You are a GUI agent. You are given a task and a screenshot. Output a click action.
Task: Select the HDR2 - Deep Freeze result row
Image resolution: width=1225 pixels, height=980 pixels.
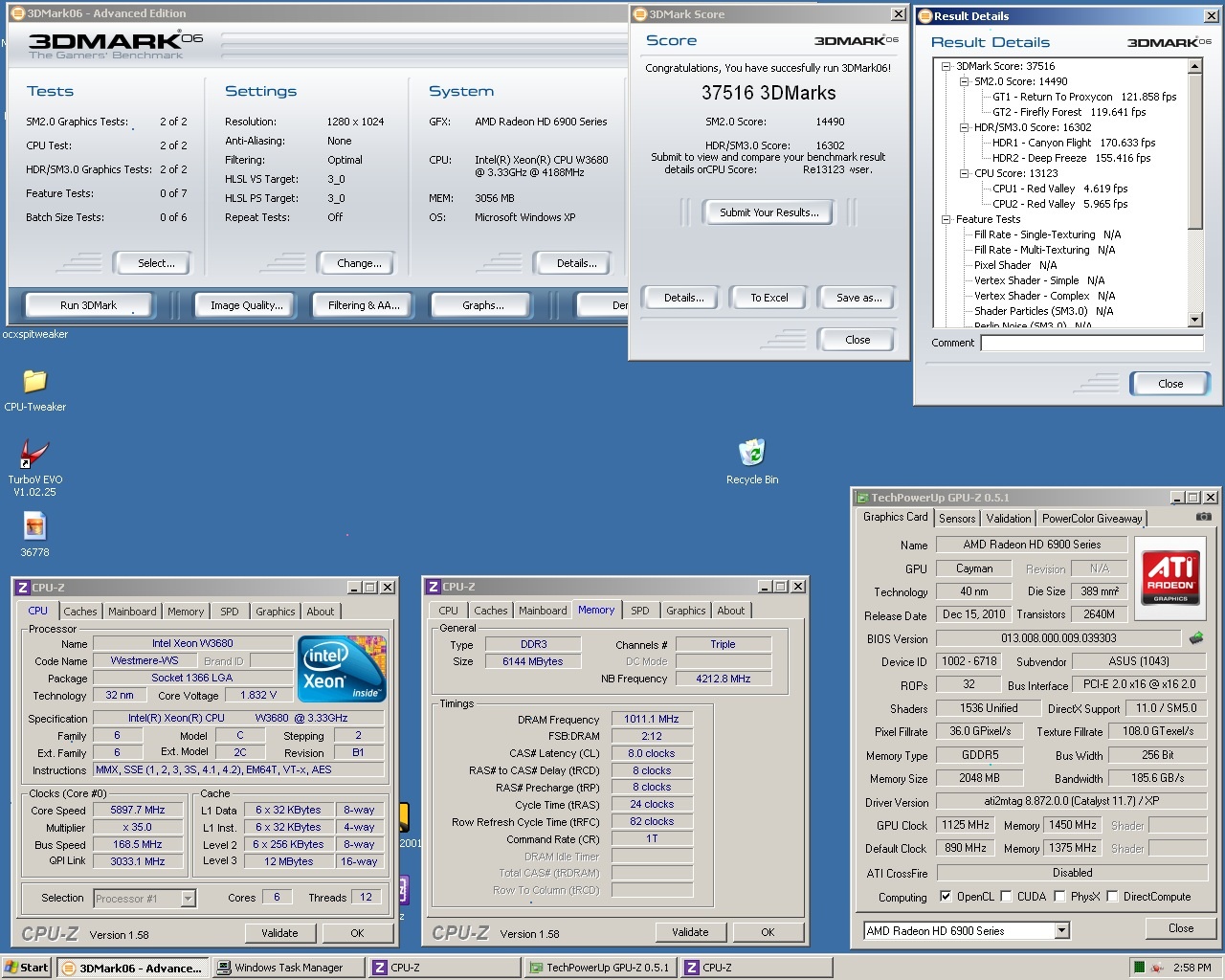pos(1071,158)
